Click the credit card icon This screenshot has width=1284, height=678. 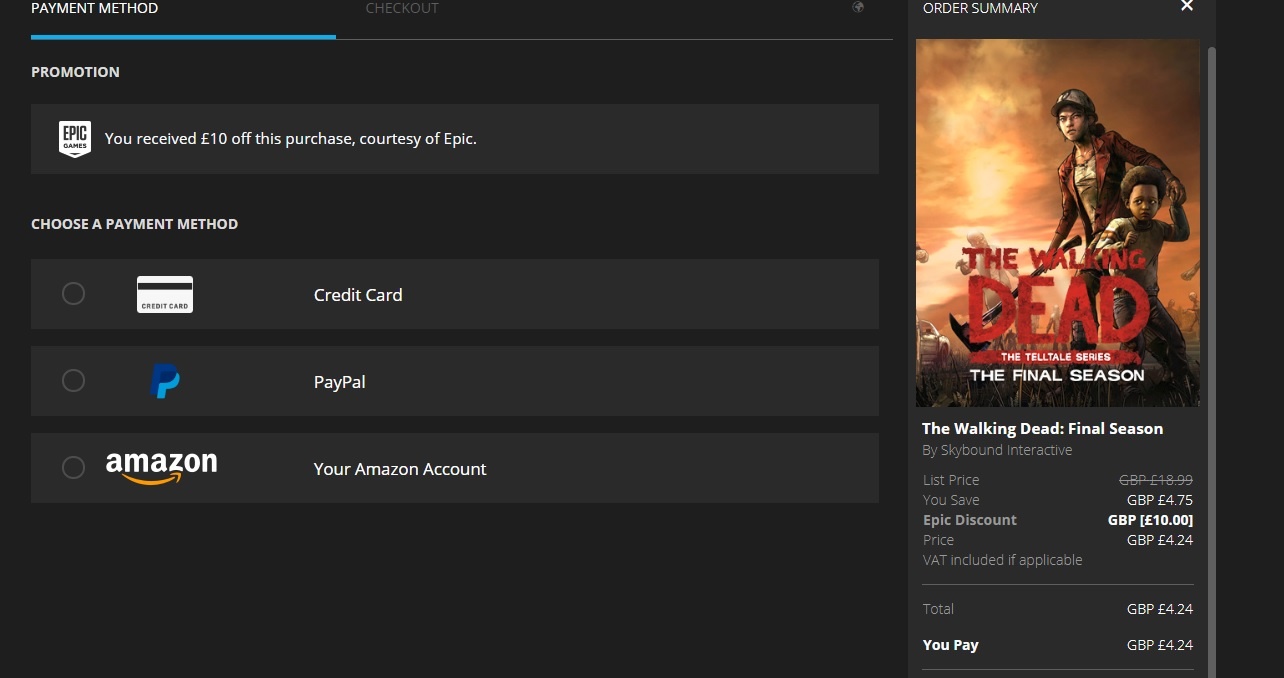click(x=165, y=294)
